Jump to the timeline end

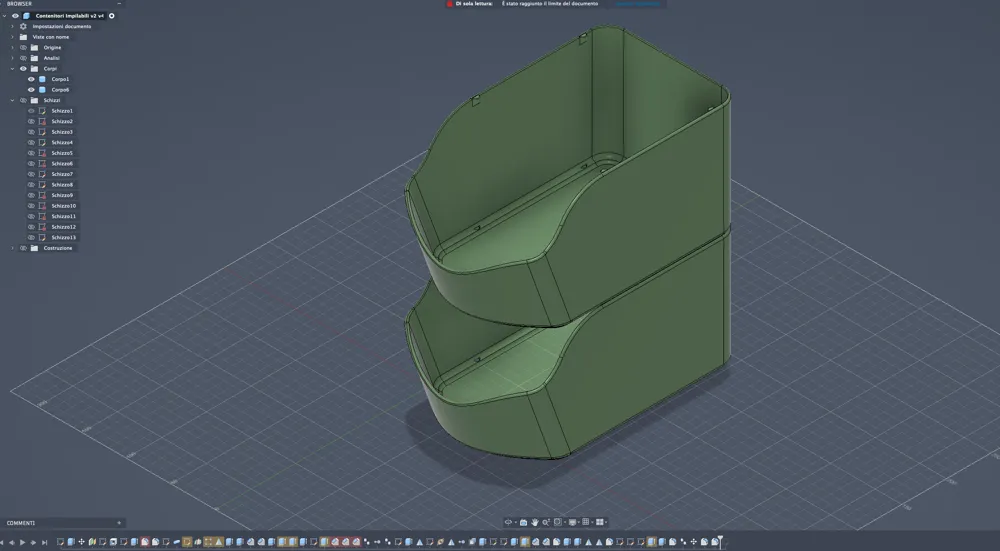(44, 543)
